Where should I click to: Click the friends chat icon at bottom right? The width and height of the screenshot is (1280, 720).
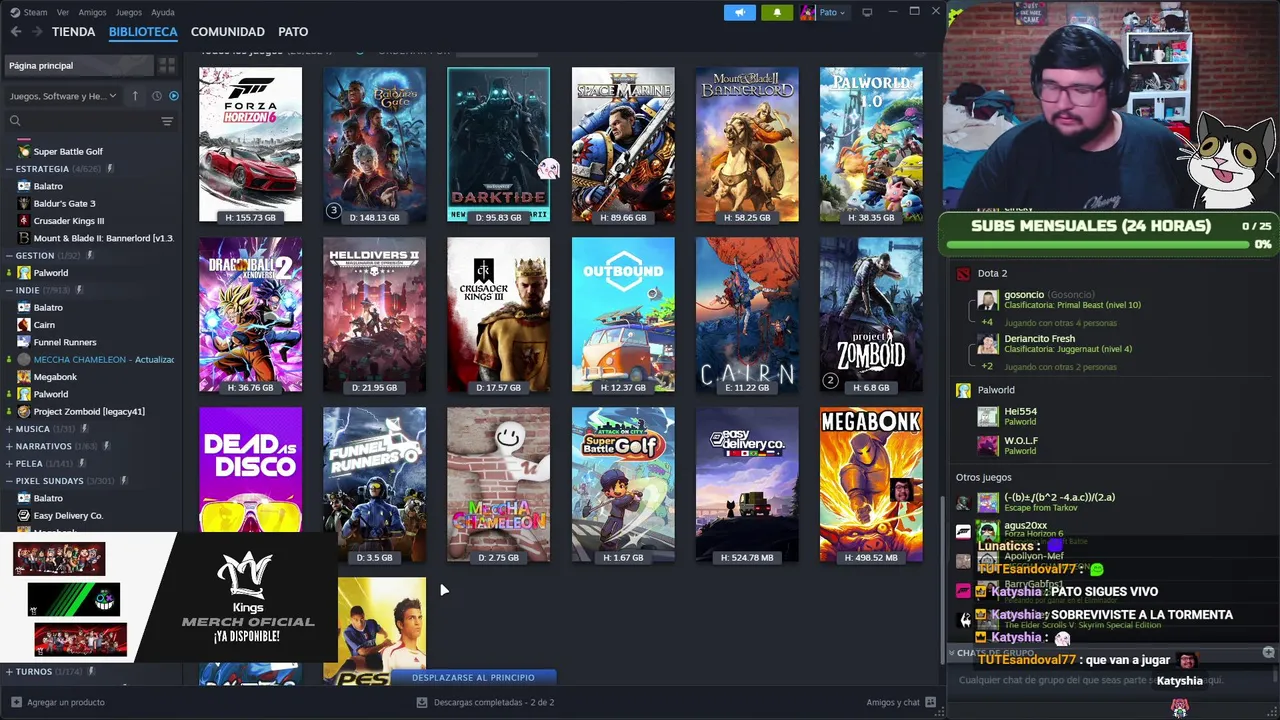pos(931,702)
